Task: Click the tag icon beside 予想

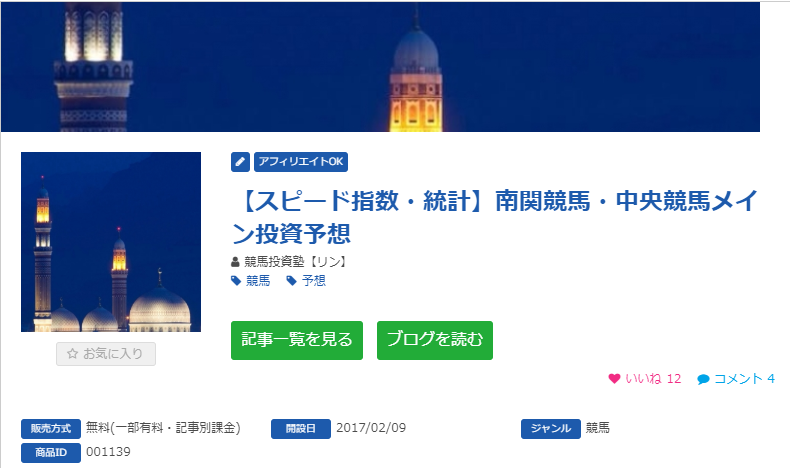Action: [291, 281]
